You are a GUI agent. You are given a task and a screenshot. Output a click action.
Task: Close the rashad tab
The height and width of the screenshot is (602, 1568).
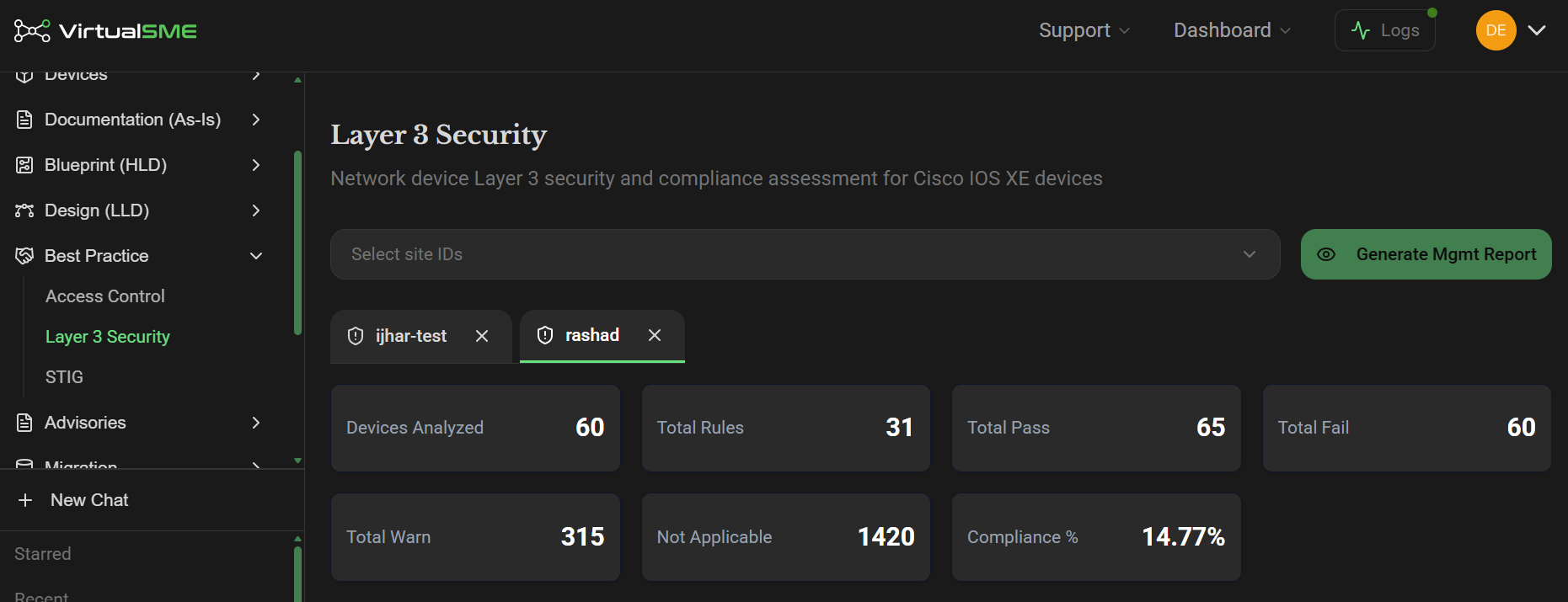pos(655,335)
